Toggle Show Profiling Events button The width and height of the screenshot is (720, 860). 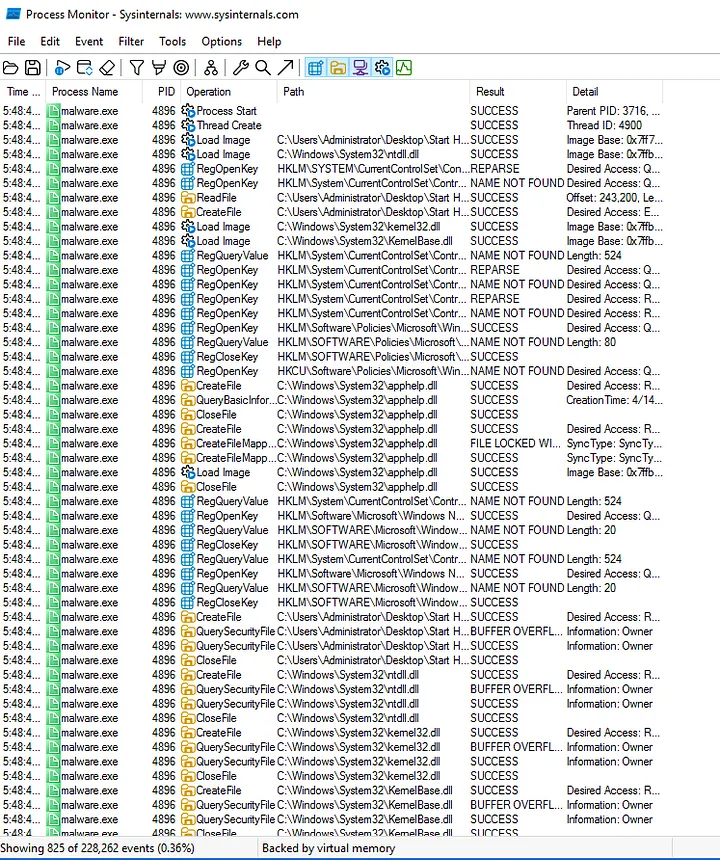[x=404, y=68]
